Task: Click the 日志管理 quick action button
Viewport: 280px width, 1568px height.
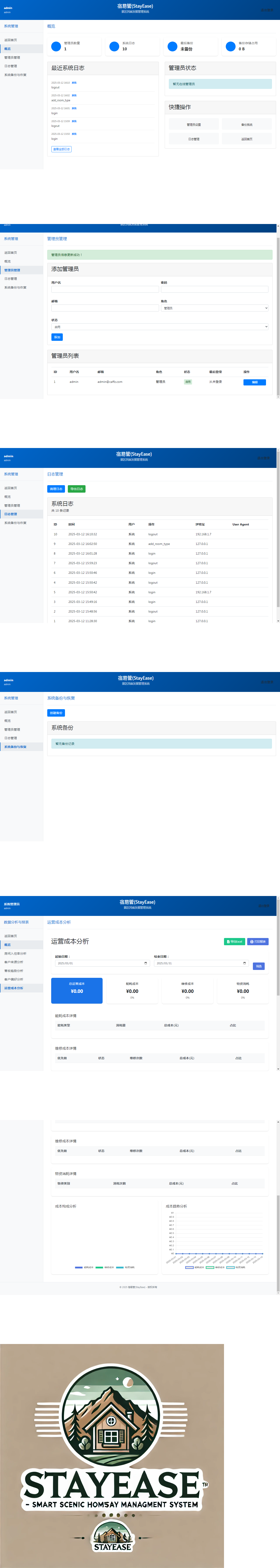Action: pos(194,139)
